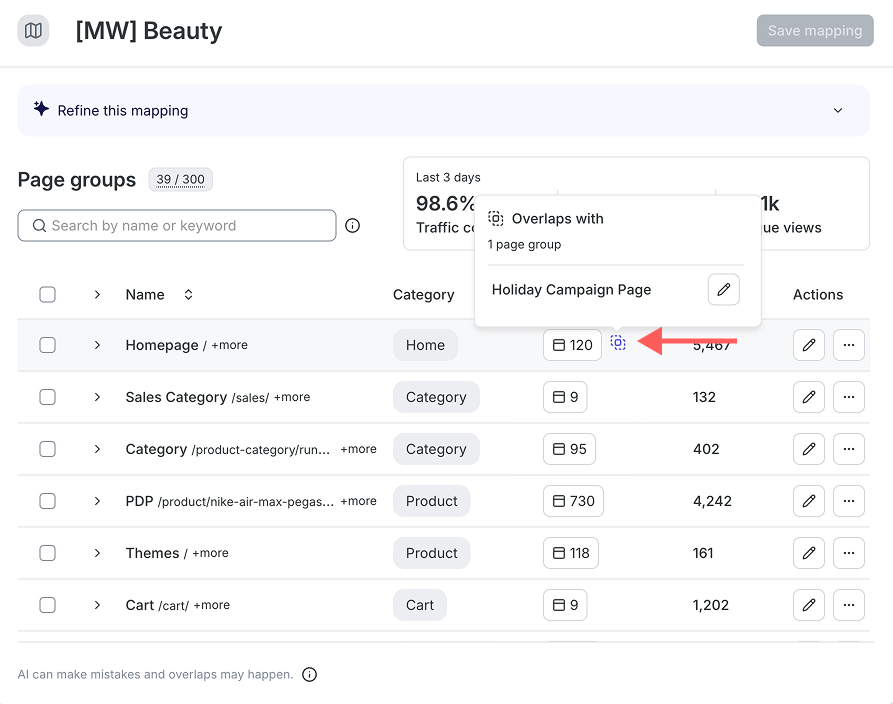Image resolution: width=893 pixels, height=704 pixels.
Task: Open the 9 pages badge for Cart
Action: point(565,605)
